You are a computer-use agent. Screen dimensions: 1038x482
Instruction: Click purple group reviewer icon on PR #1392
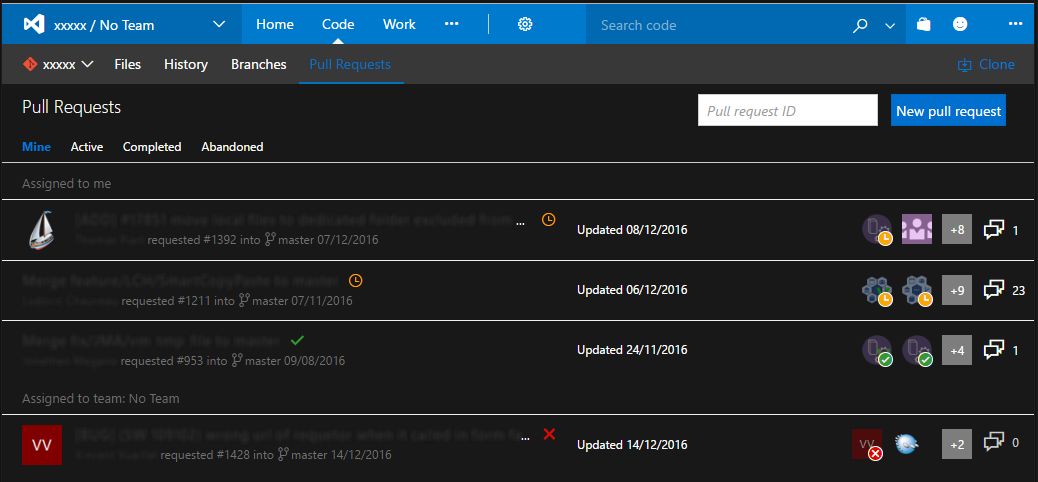[x=917, y=229]
